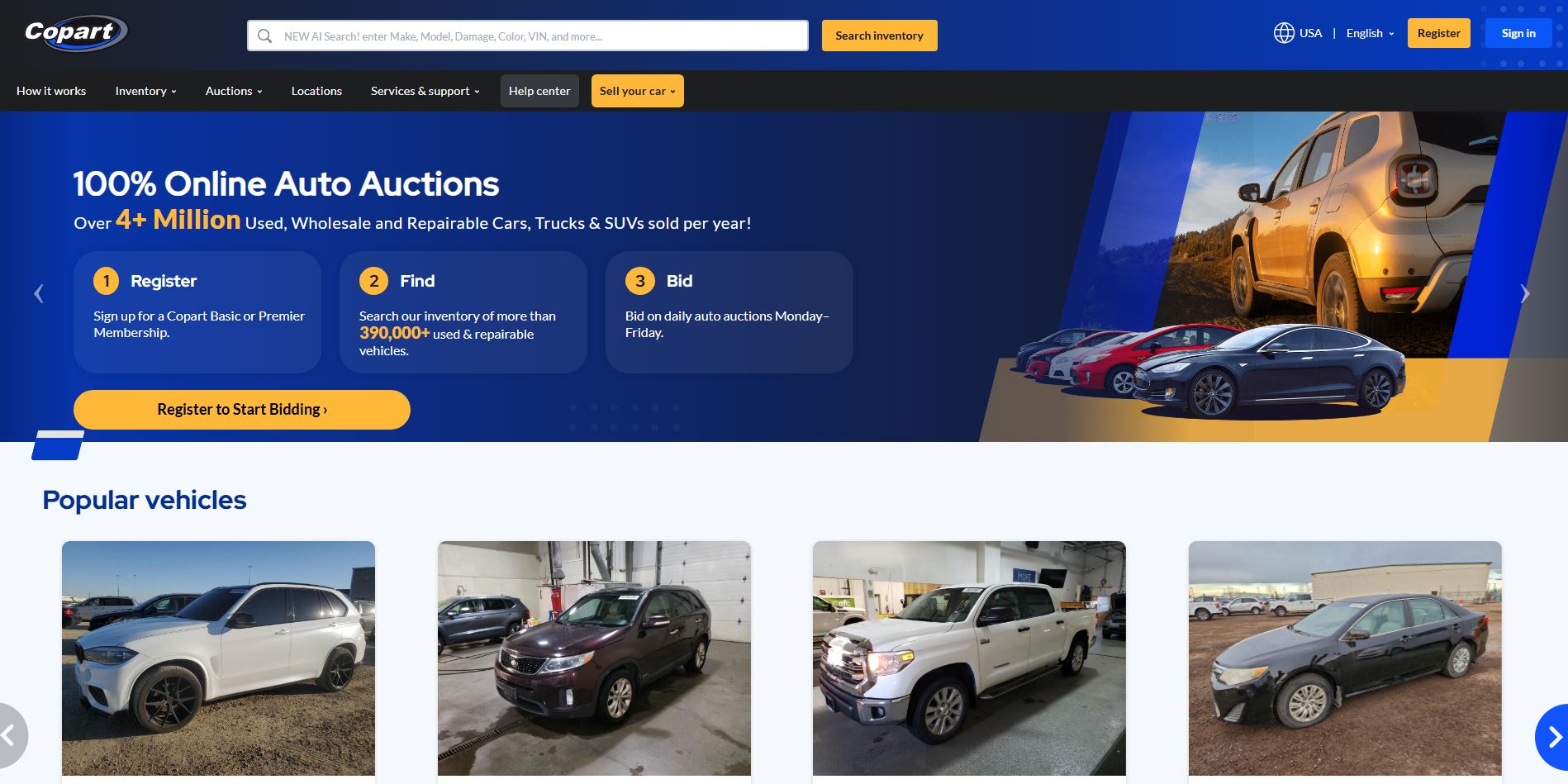Open the white BMW SUV thumbnail
The width and height of the screenshot is (1568, 784).
tap(218, 658)
